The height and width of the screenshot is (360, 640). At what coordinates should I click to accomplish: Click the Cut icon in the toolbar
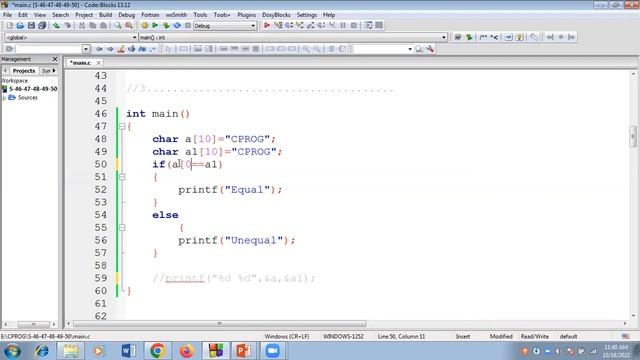tap(82, 25)
